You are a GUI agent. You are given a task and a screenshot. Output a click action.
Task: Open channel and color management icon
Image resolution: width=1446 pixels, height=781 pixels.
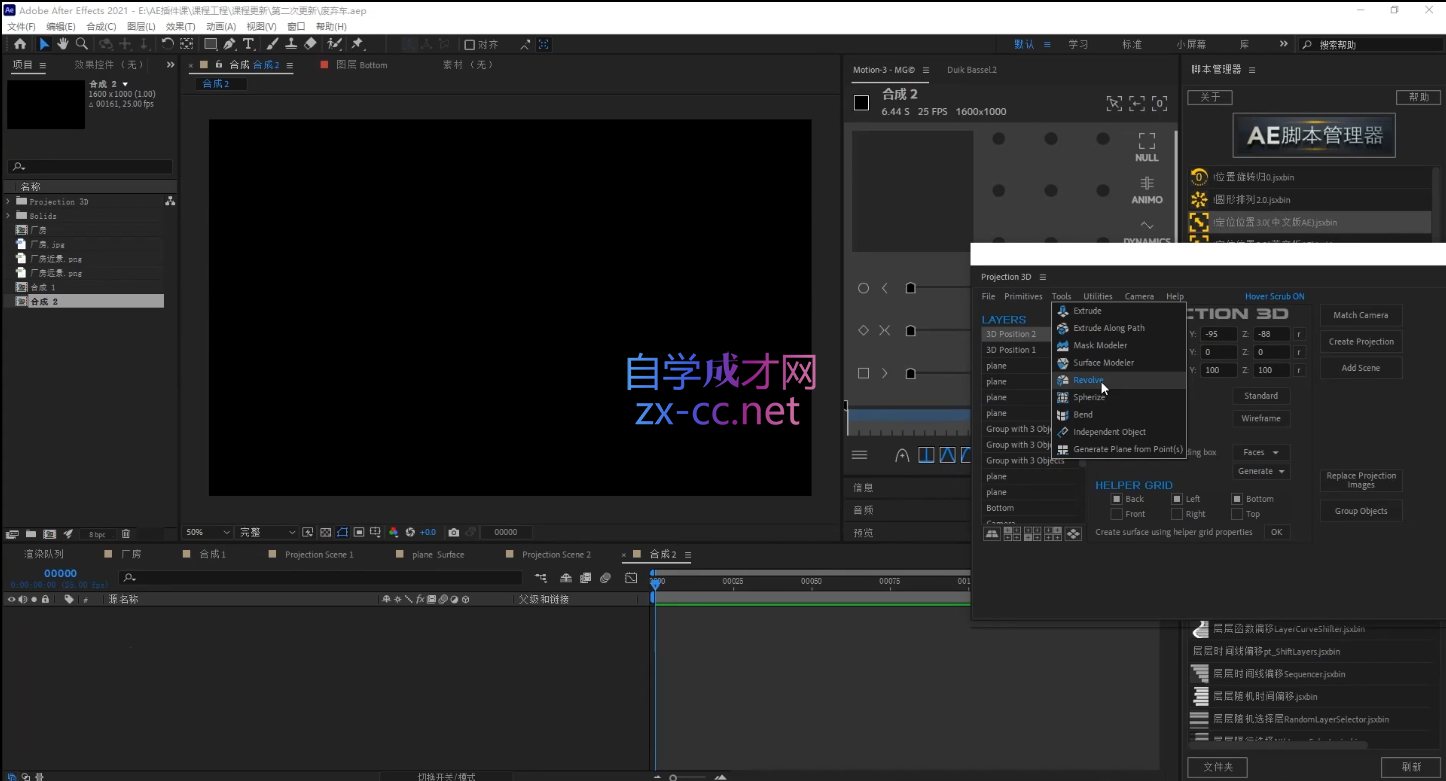(x=393, y=533)
